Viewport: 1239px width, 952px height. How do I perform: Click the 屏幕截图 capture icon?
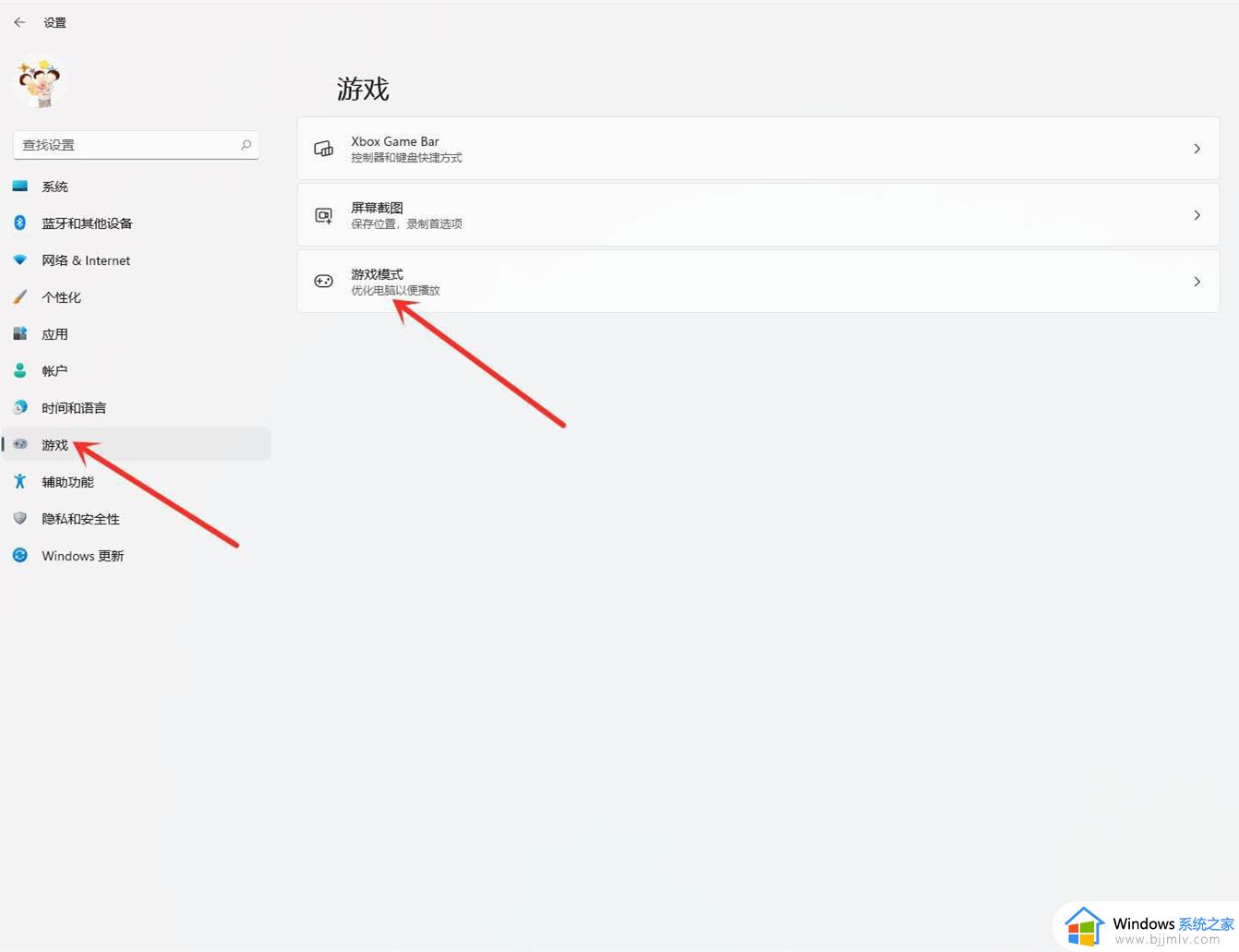(x=324, y=215)
